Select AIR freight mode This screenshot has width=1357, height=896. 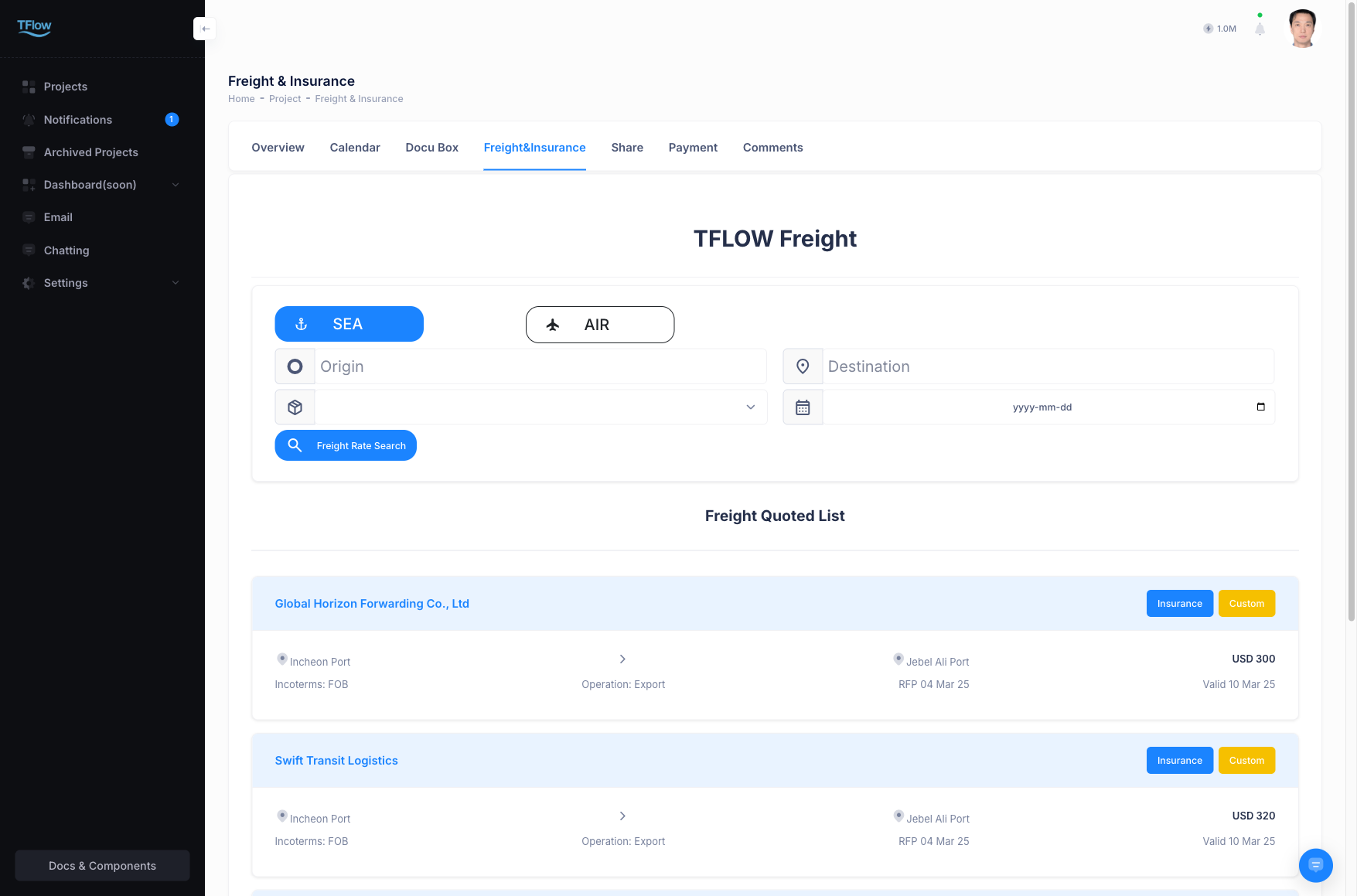tap(600, 325)
